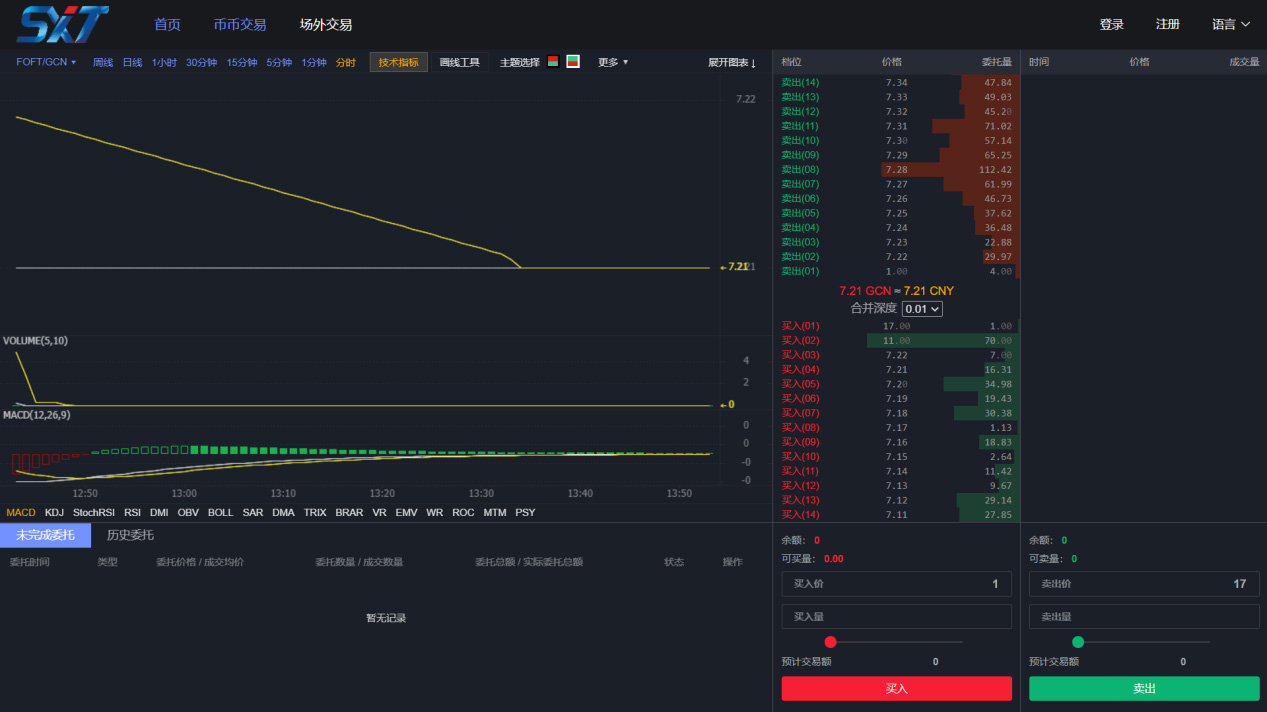Select the 15分钟 timeframe
This screenshot has width=1267, height=712.
[242, 62]
